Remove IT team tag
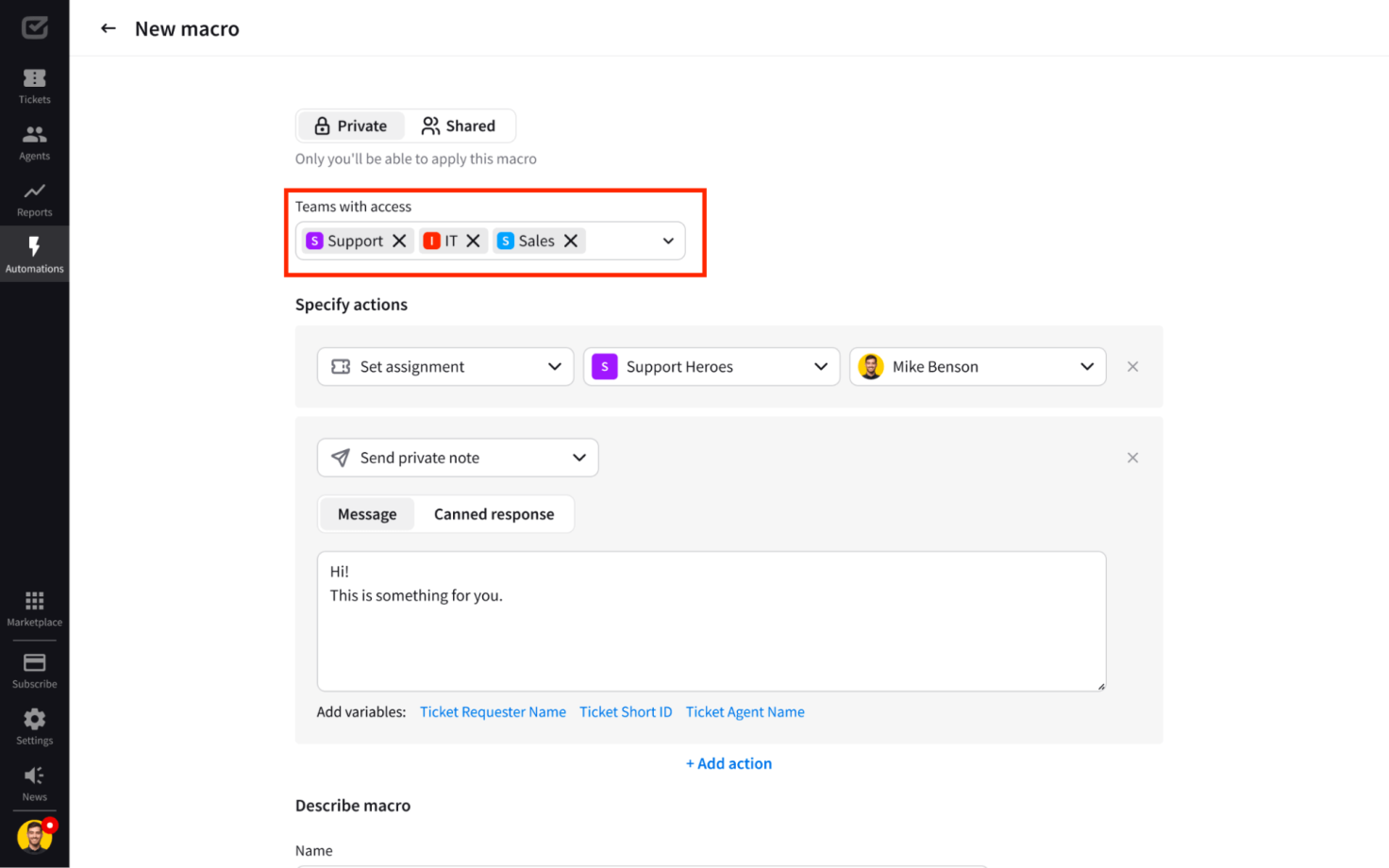The image size is (1389, 868). (x=474, y=241)
